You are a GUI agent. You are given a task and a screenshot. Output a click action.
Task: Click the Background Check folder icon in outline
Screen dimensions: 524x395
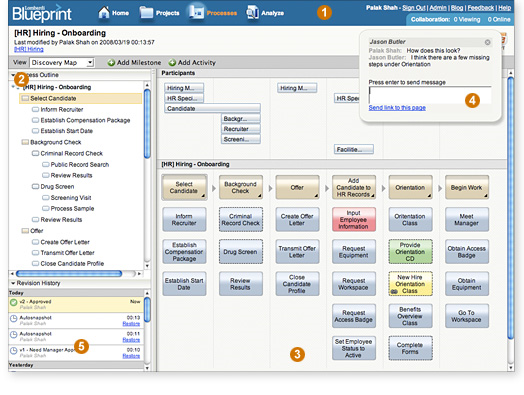pos(25,142)
